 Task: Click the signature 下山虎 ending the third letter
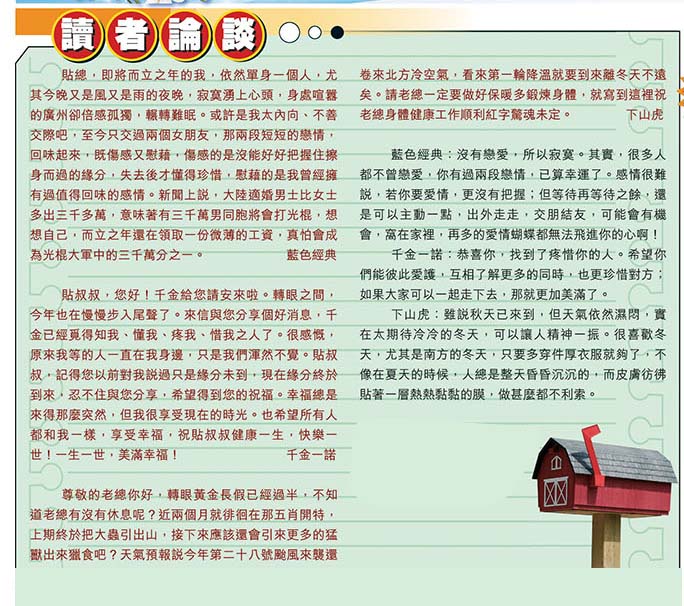[645, 115]
